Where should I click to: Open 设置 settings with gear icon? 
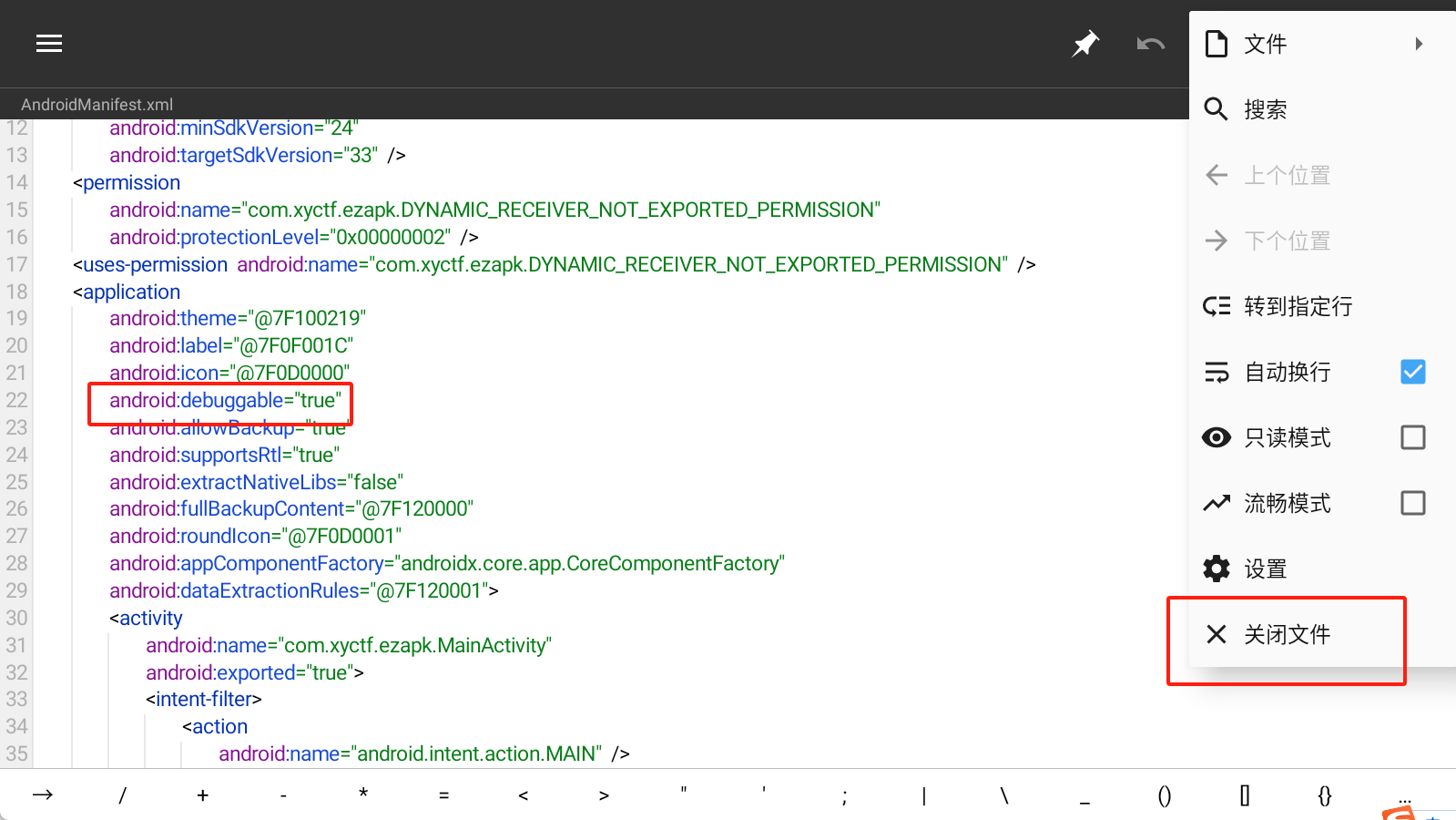tap(1266, 569)
